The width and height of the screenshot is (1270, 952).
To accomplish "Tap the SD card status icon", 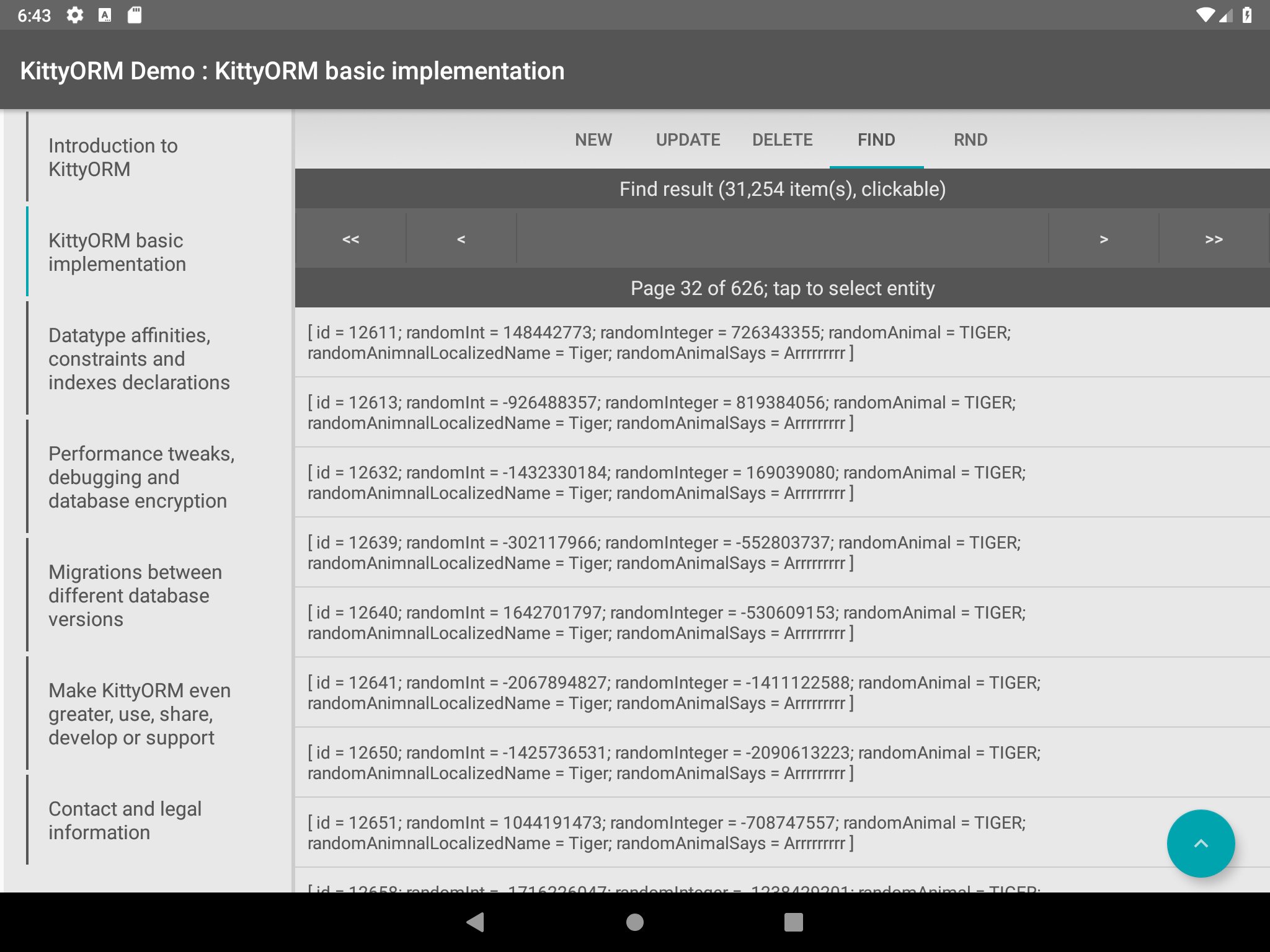I will coord(135,15).
